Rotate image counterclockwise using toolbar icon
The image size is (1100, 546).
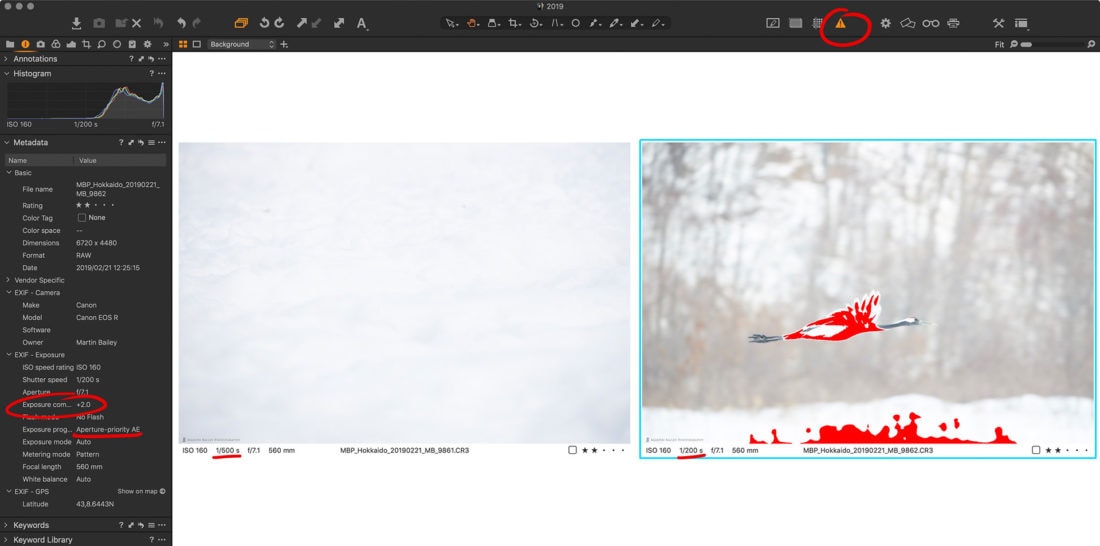pyautogui.click(x=264, y=23)
